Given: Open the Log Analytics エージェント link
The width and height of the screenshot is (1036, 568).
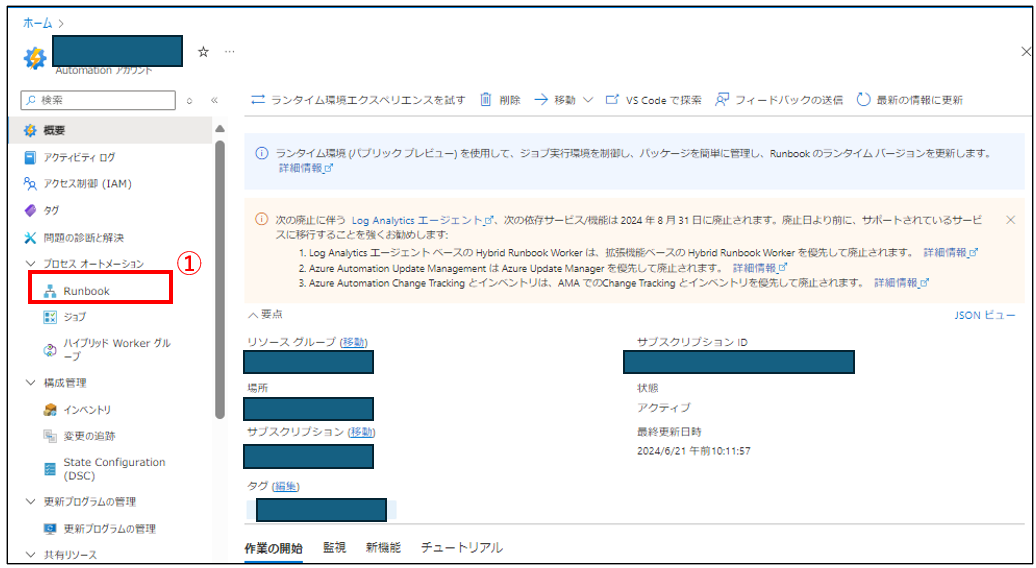Looking at the screenshot, I should point(422,220).
